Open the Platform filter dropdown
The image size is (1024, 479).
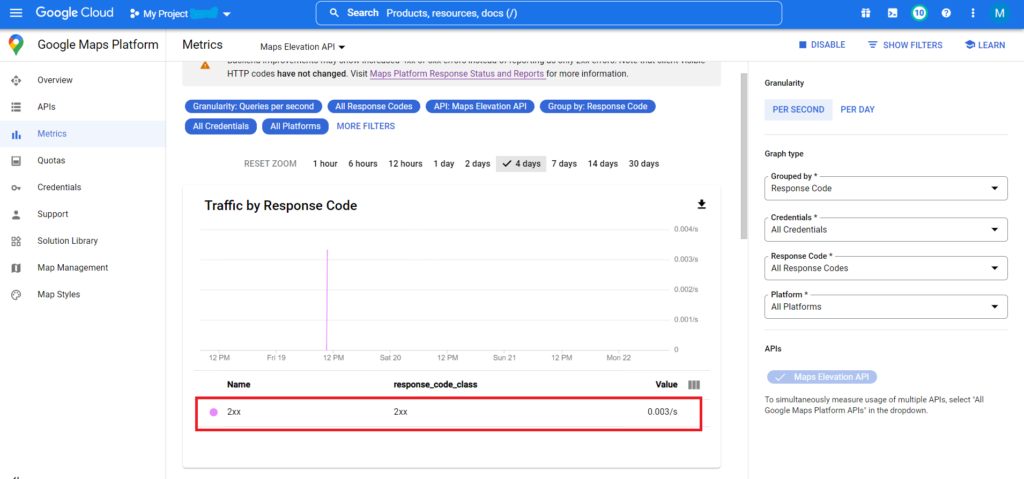886,306
